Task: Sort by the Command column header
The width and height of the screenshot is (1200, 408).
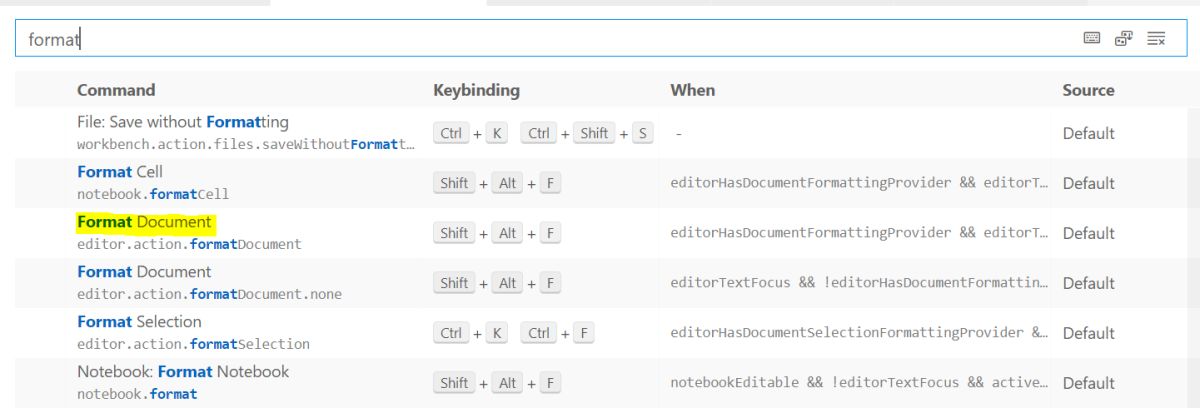Action: tap(116, 90)
